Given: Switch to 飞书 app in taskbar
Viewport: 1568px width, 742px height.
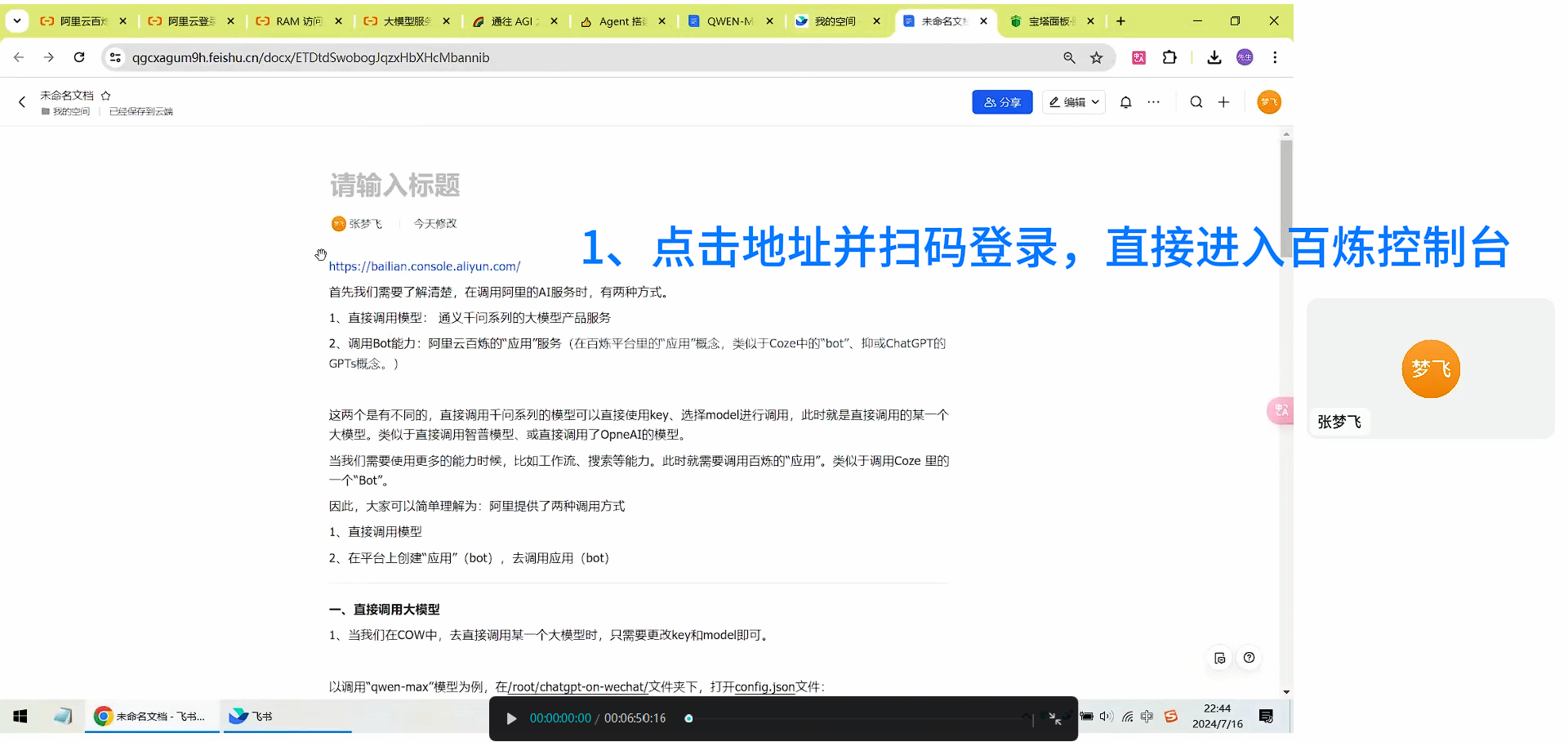Looking at the screenshot, I should pos(287,717).
